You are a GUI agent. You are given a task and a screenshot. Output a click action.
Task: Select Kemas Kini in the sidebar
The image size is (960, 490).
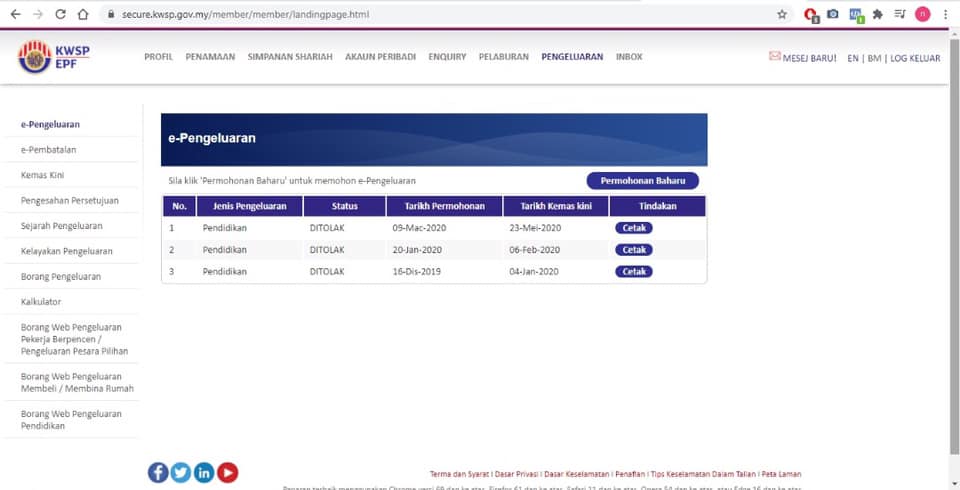tap(42, 175)
